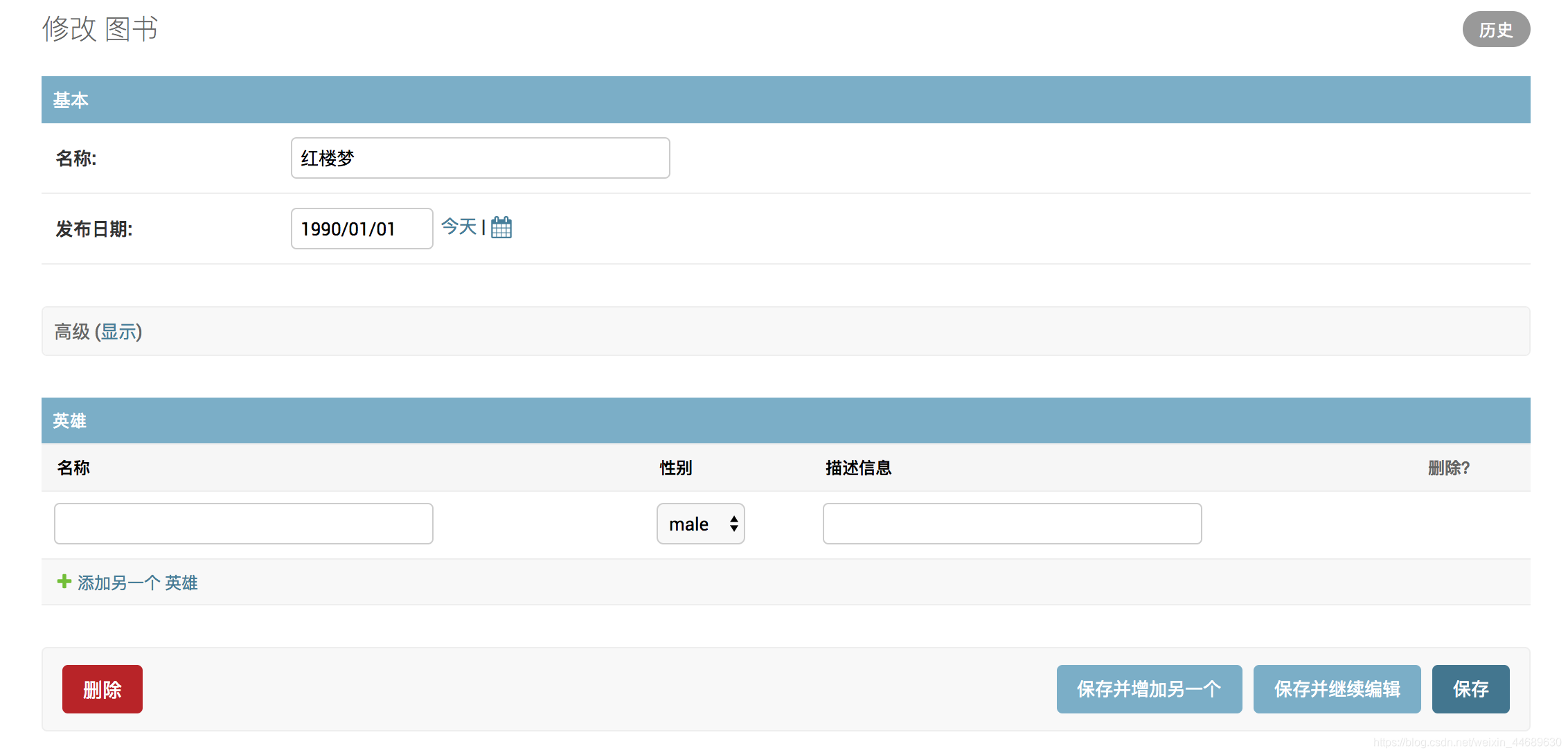Click the 保存 save button

pos(1470,689)
